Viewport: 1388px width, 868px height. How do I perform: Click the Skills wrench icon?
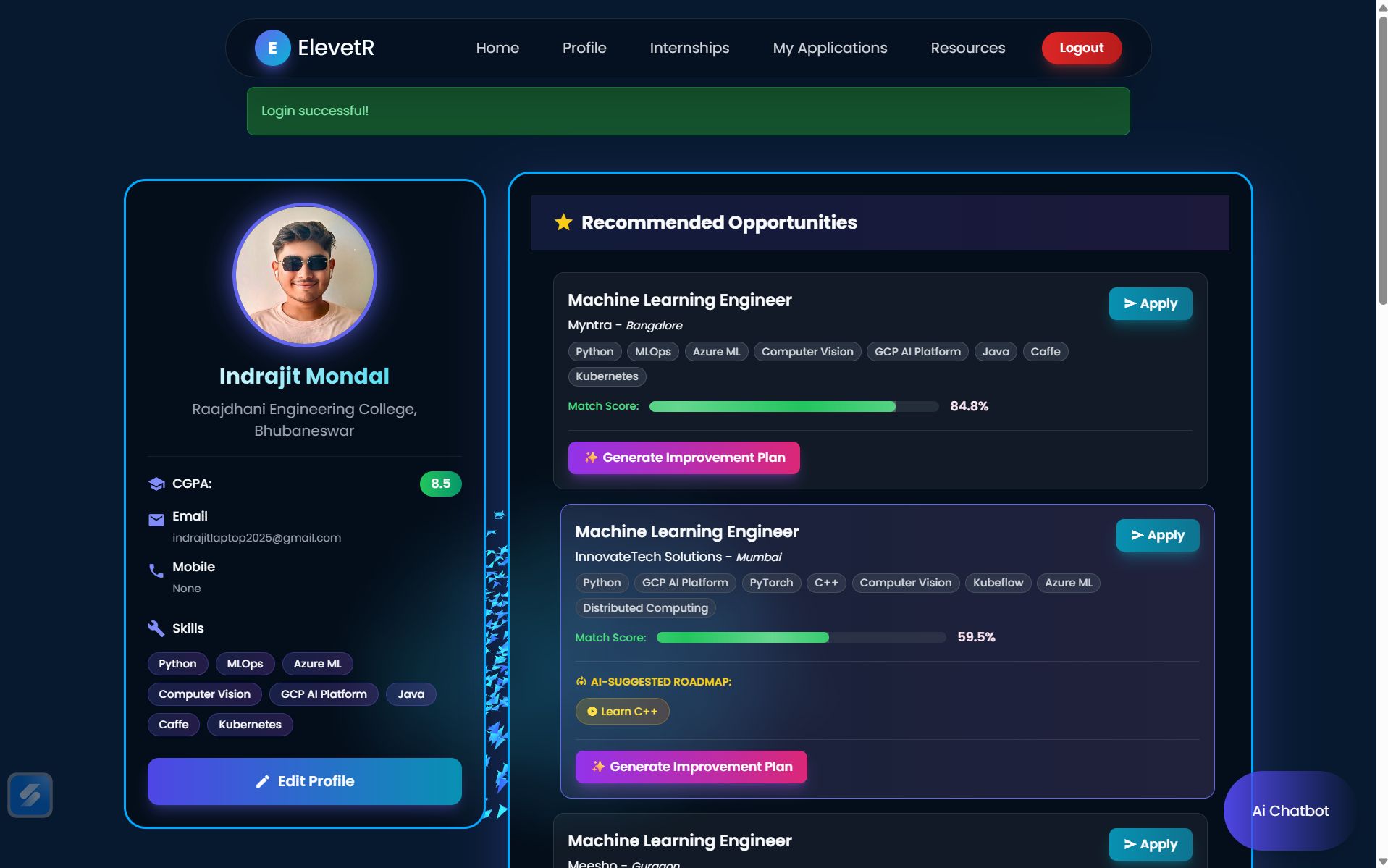(156, 628)
